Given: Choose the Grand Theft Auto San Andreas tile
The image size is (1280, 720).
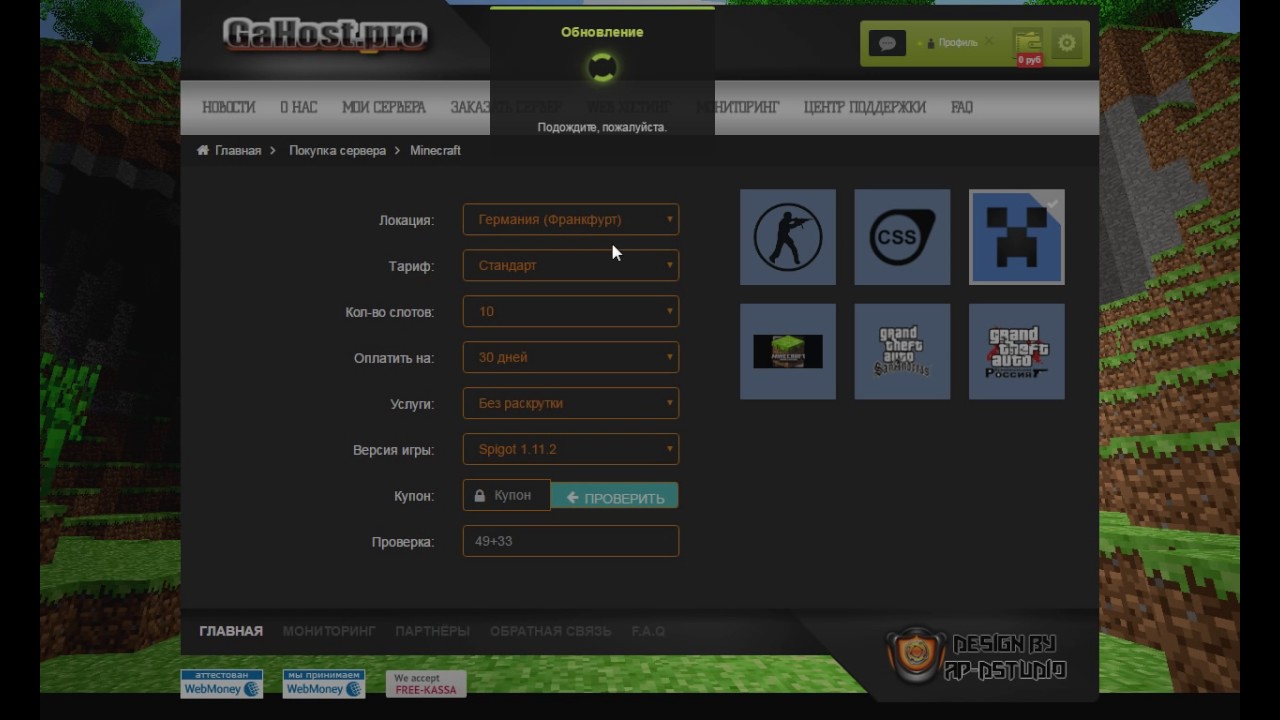Looking at the screenshot, I should coord(902,352).
